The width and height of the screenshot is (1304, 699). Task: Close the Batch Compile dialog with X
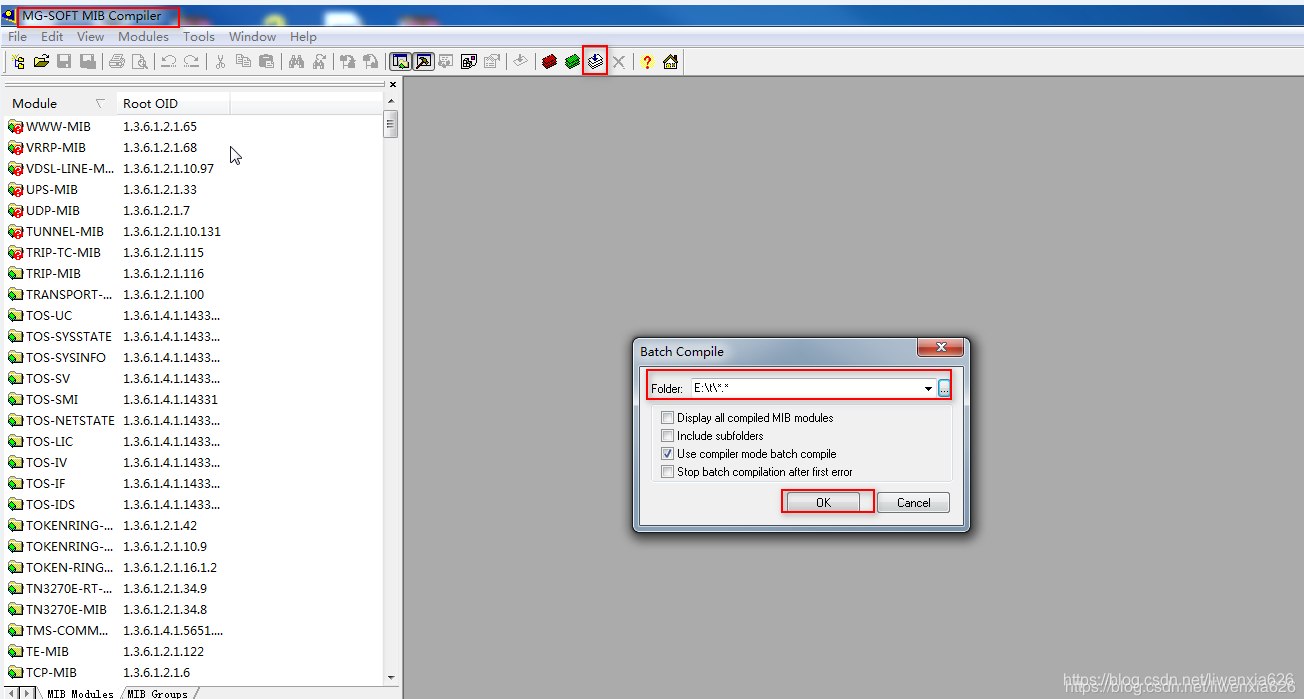[x=941, y=348]
